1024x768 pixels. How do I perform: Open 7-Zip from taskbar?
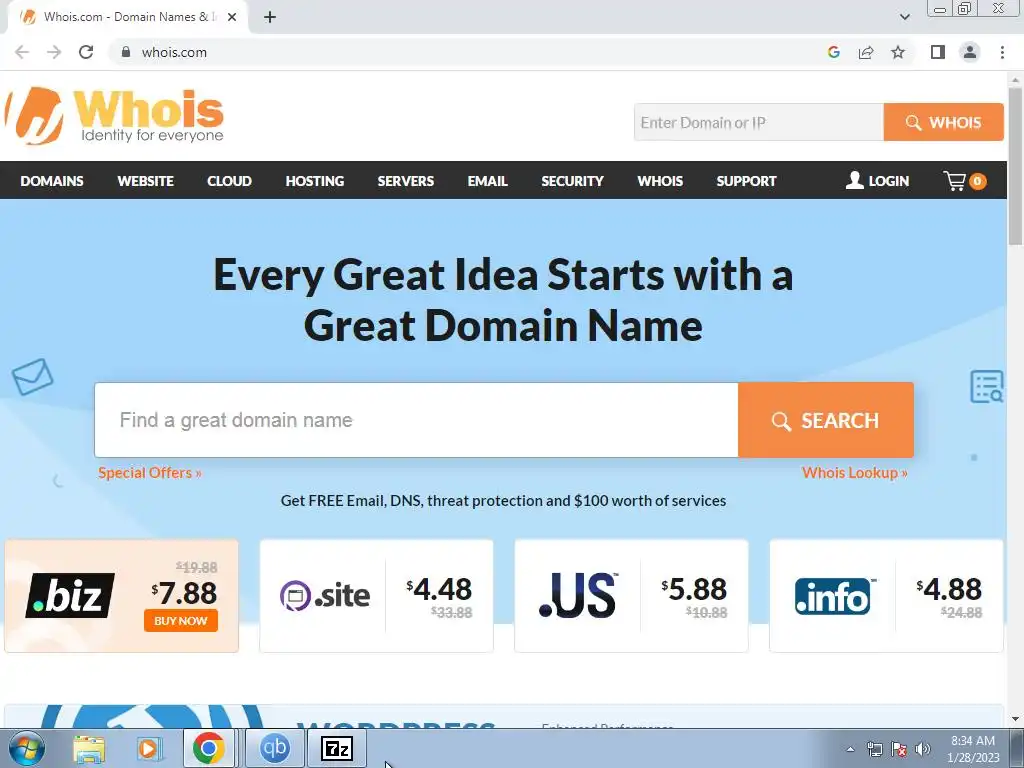click(x=337, y=748)
